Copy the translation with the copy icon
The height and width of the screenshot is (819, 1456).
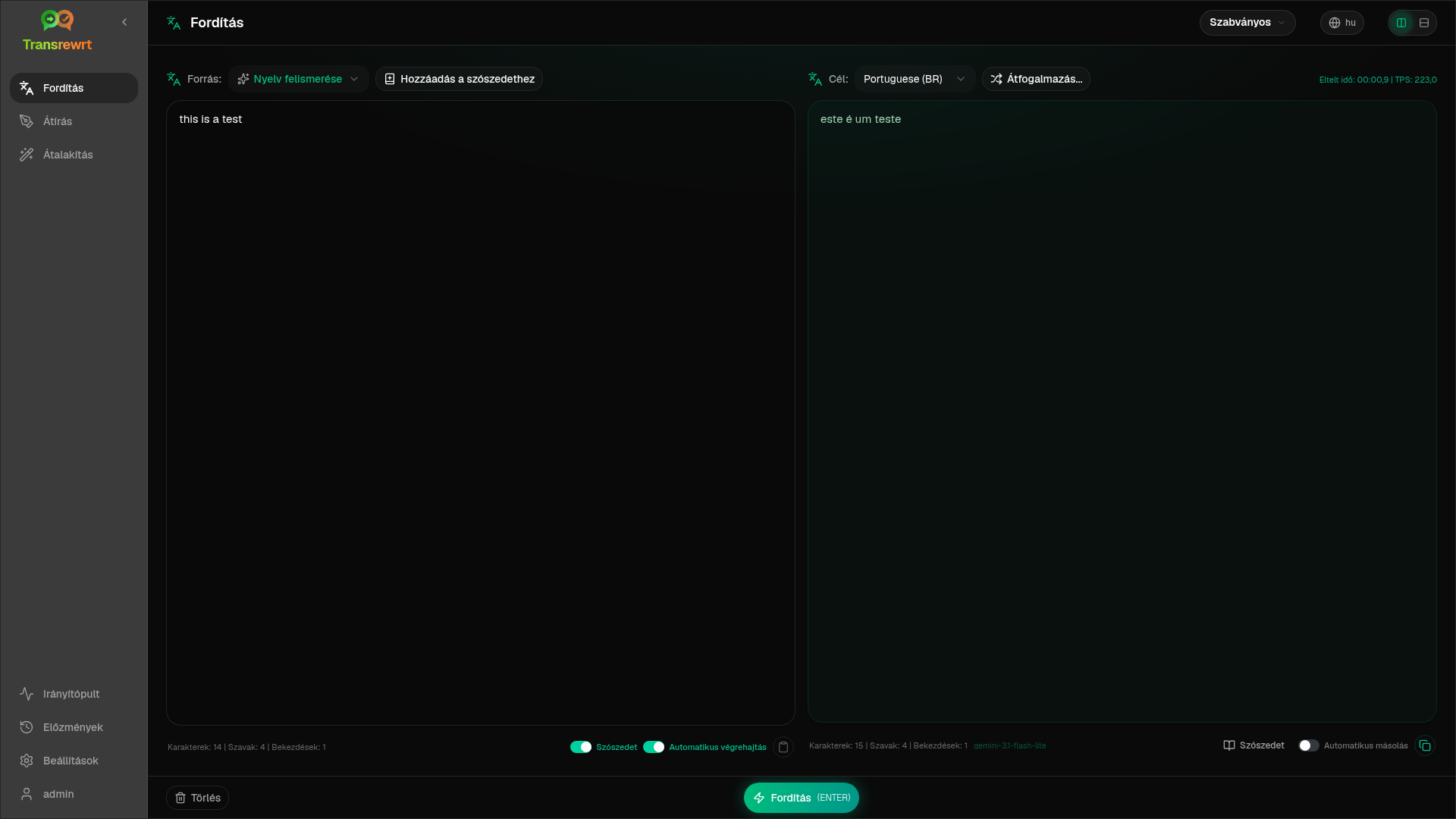click(1425, 745)
